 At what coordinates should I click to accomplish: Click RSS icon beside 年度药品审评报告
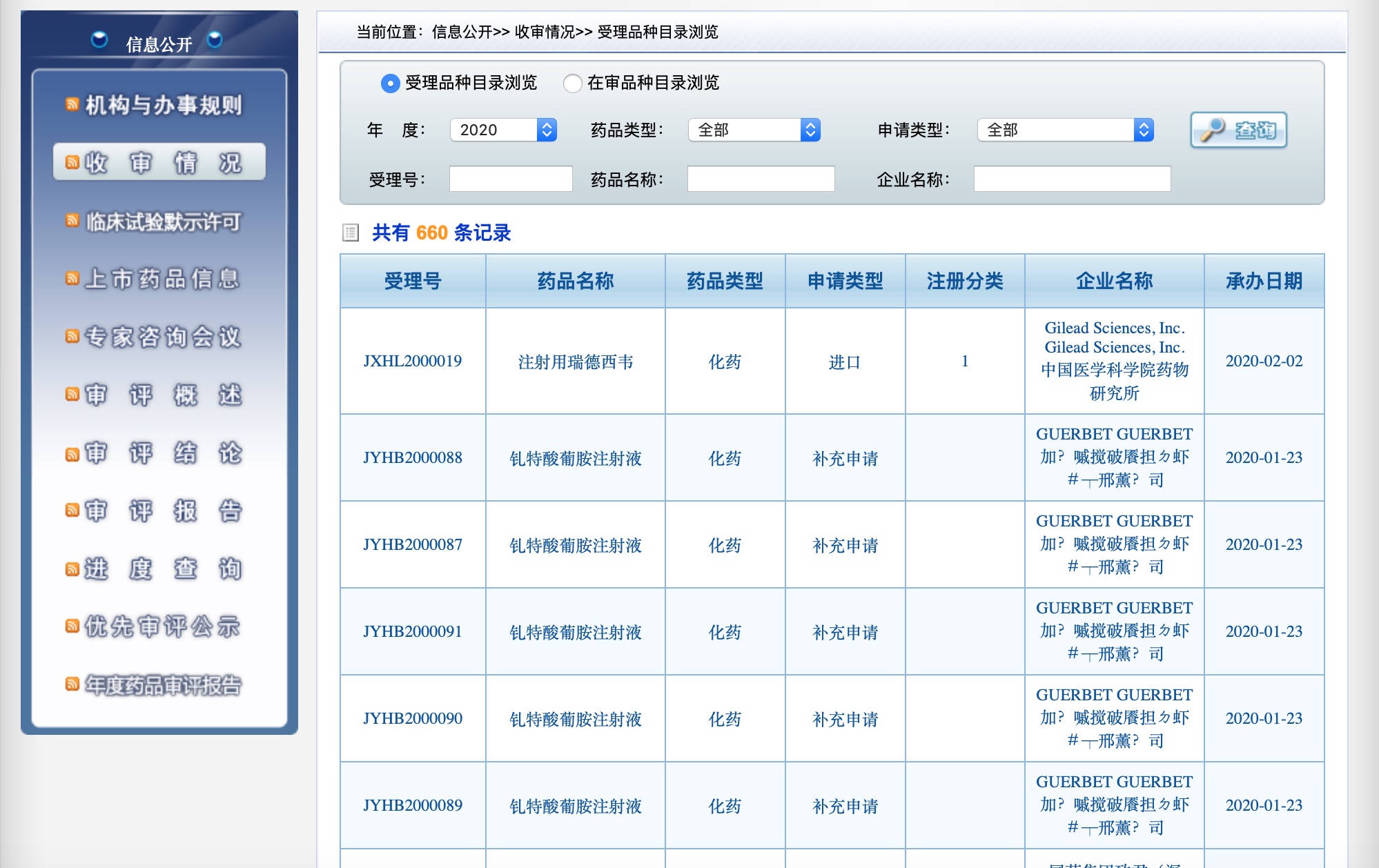72,684
